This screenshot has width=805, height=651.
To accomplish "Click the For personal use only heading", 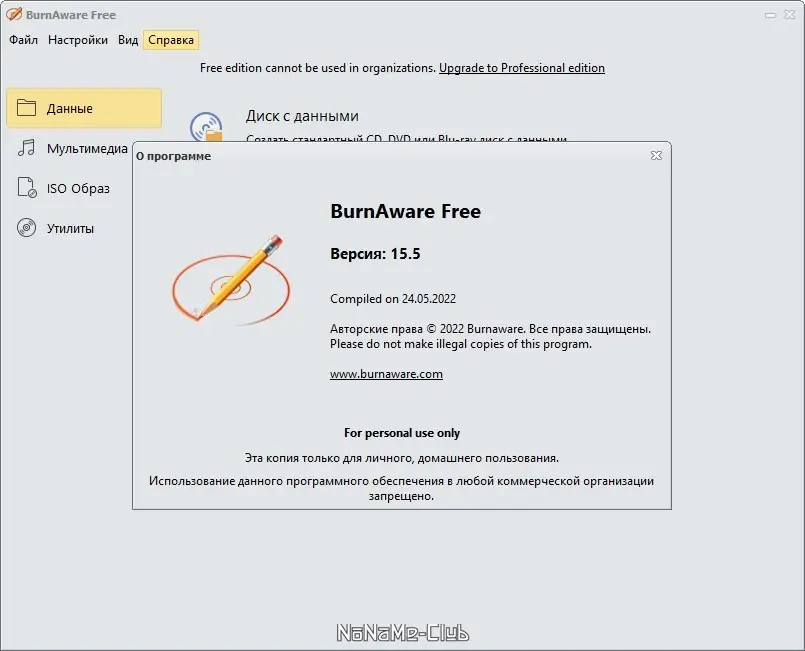I will tap(402, 433).
